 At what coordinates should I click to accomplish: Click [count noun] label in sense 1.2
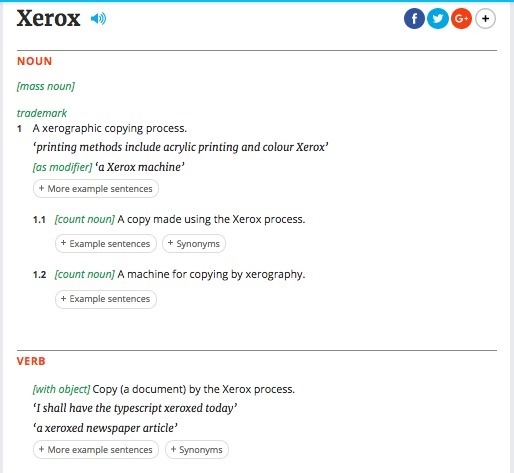point(85,274)
